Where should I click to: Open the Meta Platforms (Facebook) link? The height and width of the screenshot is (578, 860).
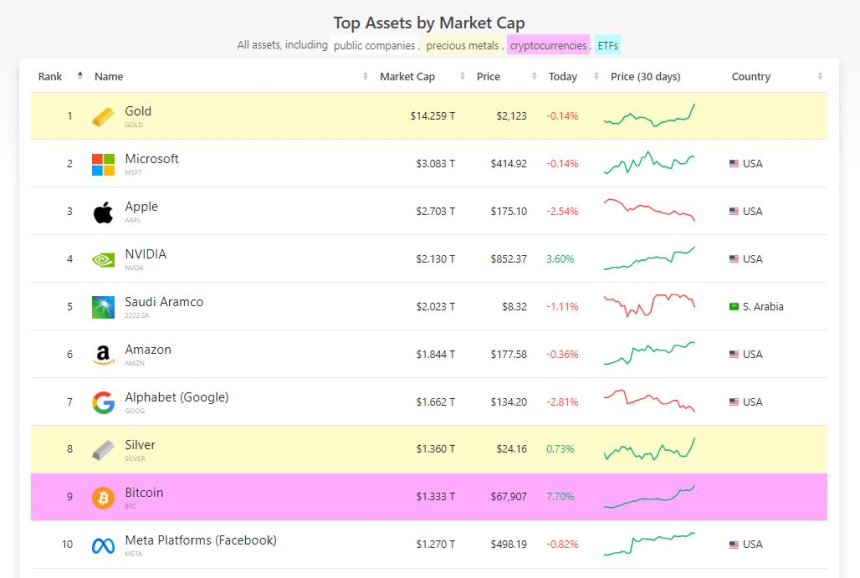(200, 540)
